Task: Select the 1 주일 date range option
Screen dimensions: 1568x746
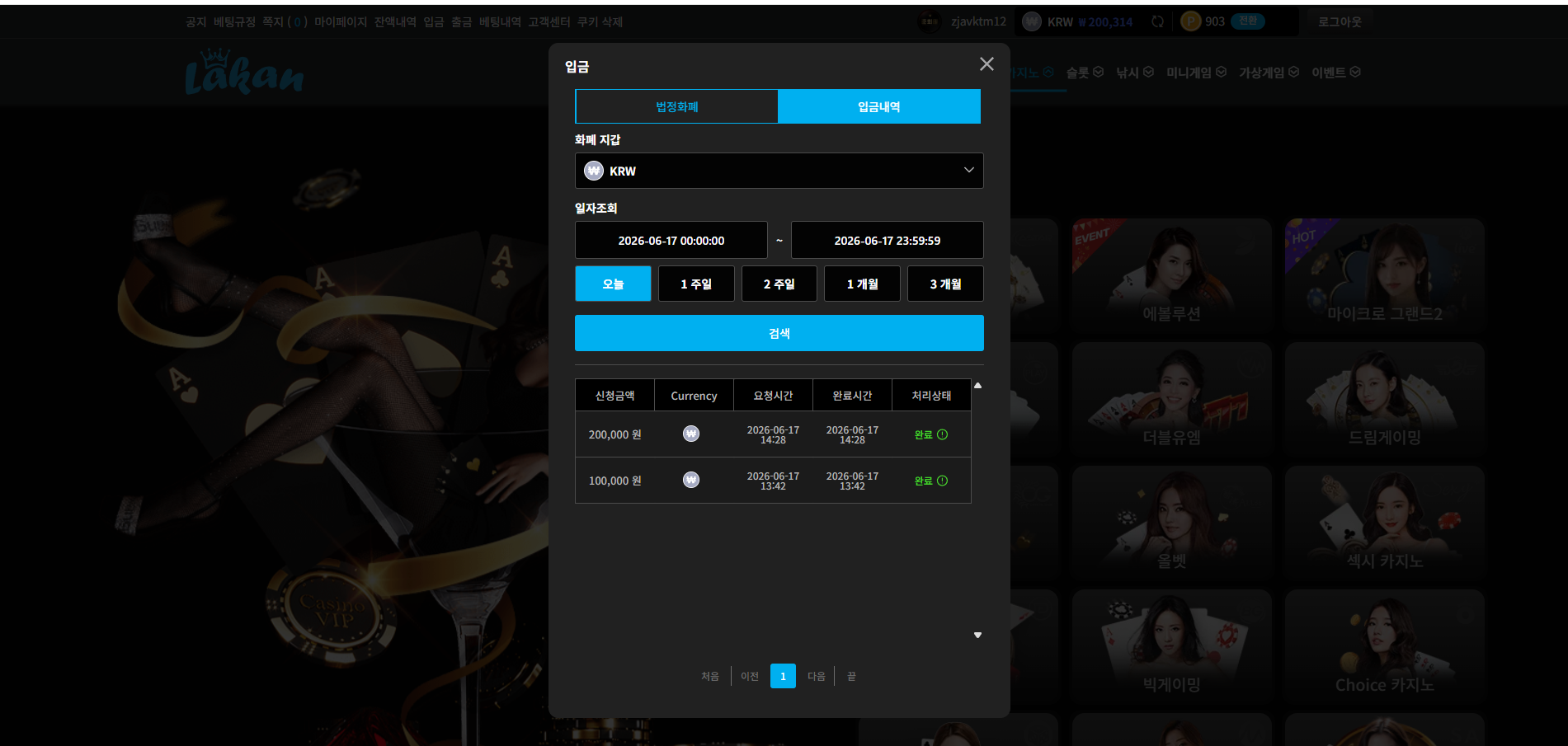Action: (696, 284)
